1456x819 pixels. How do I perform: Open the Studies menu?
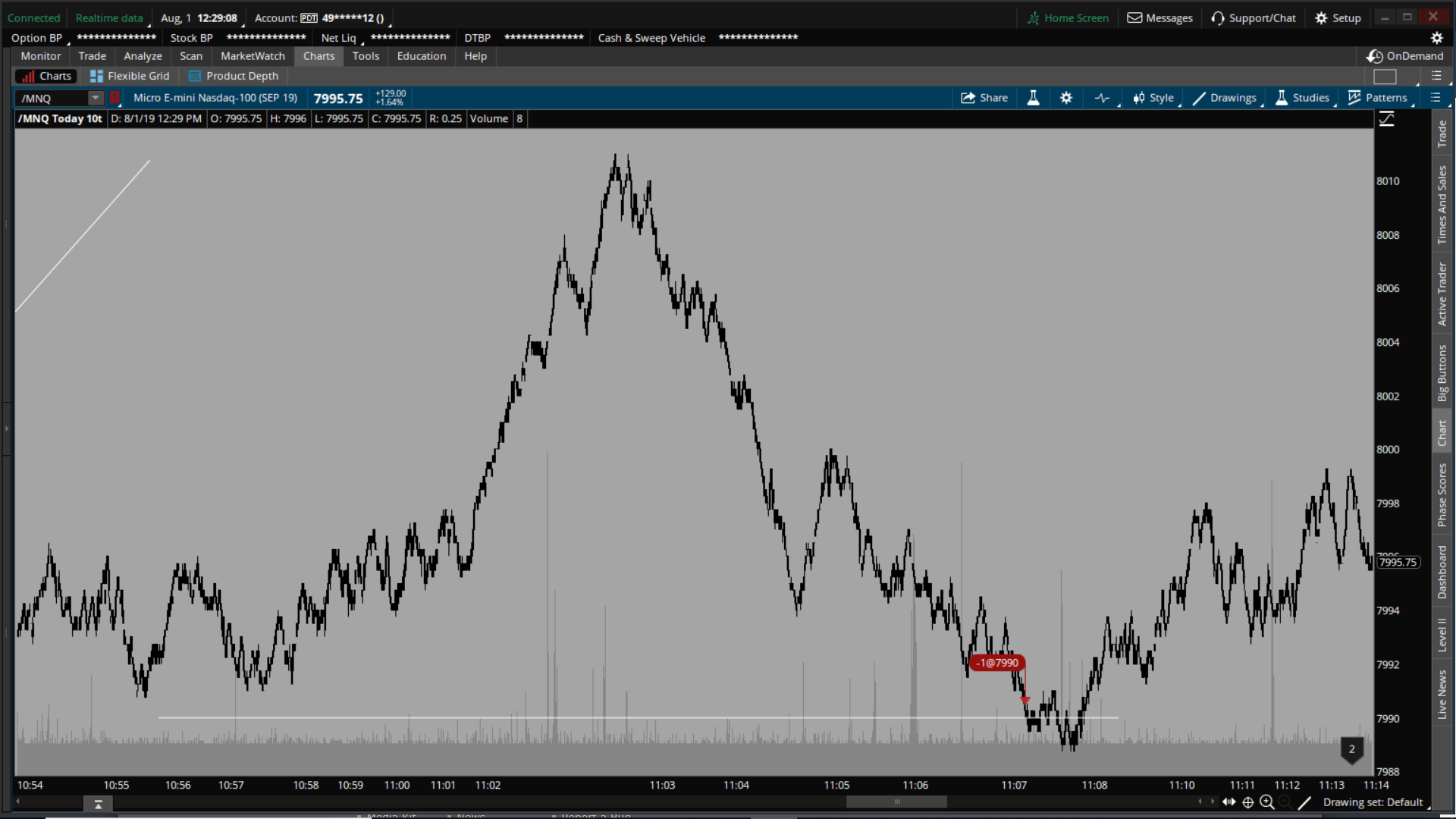(1302, 98)
